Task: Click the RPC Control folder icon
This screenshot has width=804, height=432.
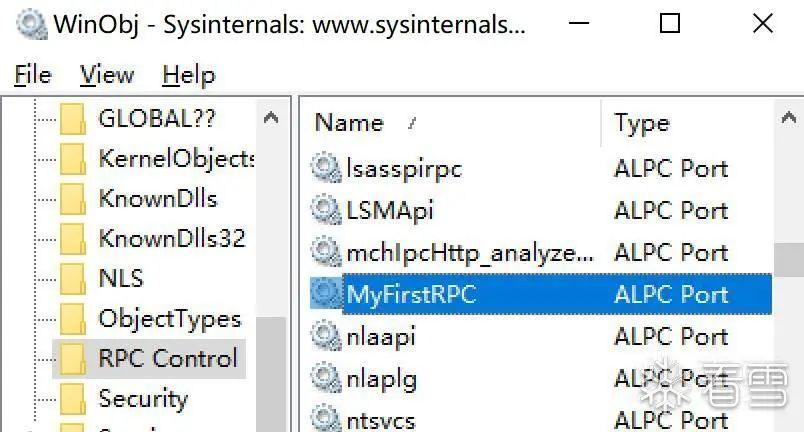Action: [x=73, y=358]
